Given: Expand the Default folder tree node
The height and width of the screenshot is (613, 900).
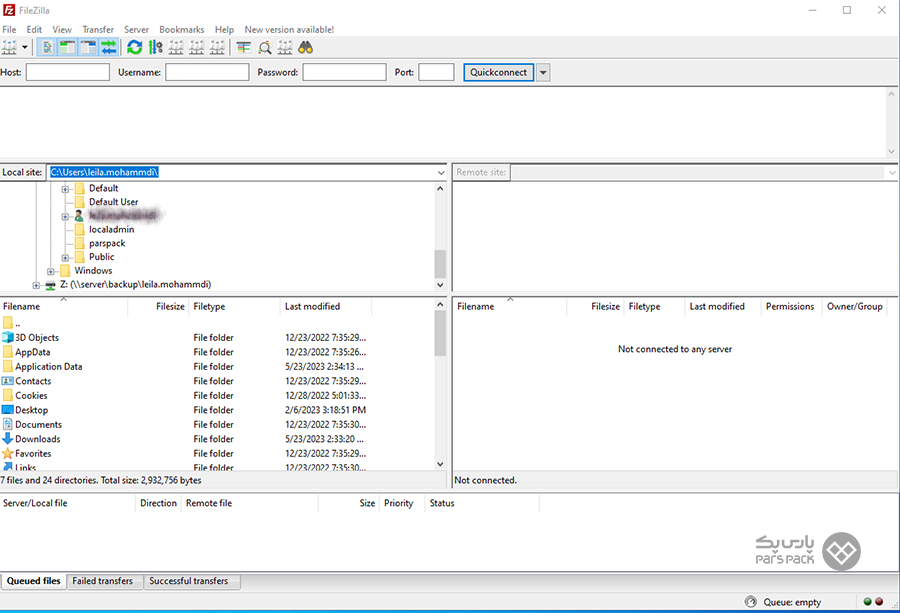Looking at the screenshot, I should [x=65, y=188].
